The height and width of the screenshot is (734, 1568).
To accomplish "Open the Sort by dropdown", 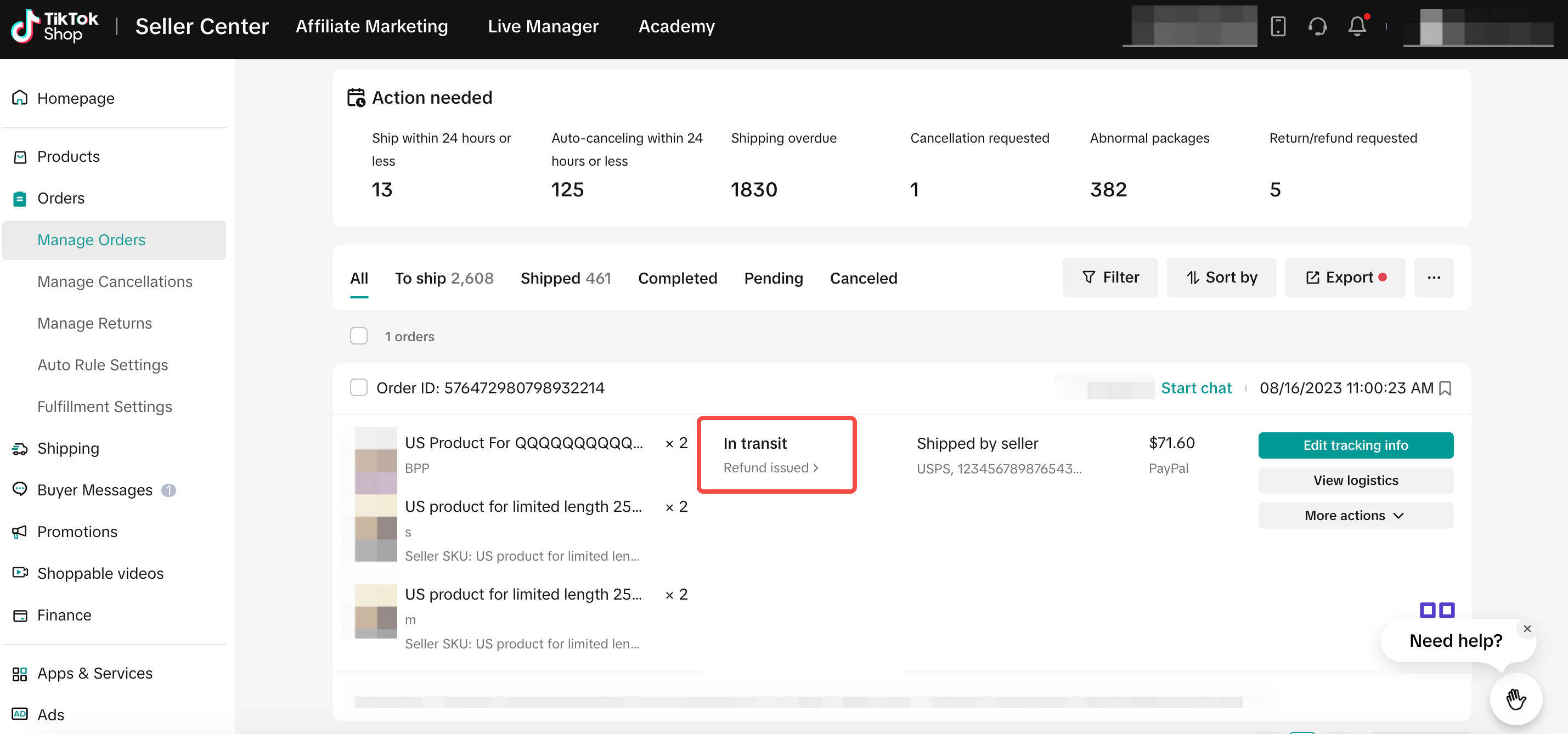I will coord(1221,278).
